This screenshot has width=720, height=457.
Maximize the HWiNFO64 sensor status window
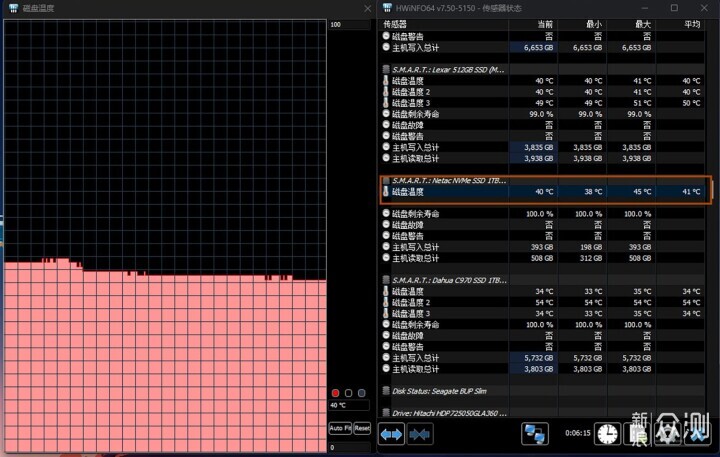point(674,8)
